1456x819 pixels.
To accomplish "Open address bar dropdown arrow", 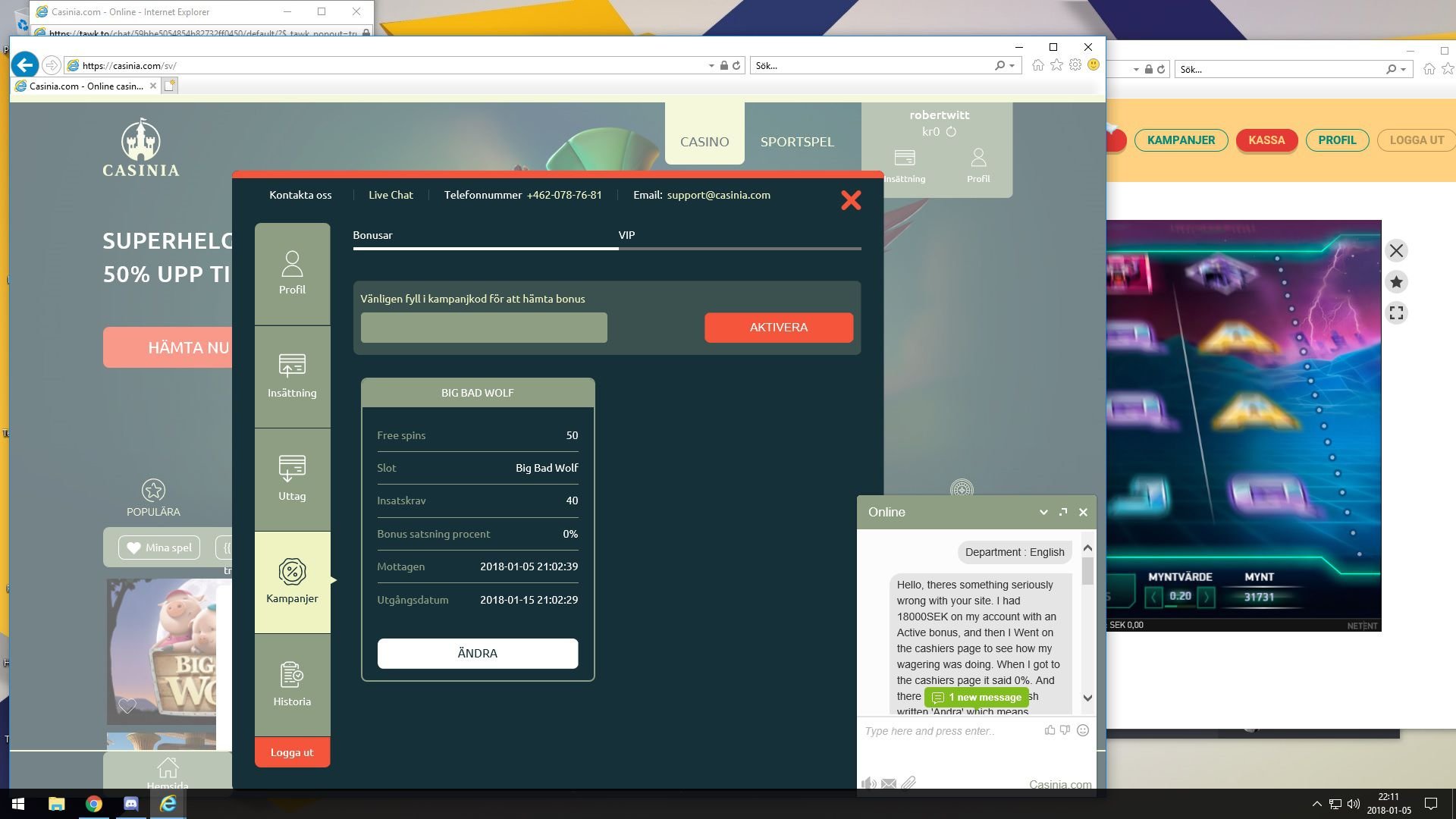I will coord(711,66).
